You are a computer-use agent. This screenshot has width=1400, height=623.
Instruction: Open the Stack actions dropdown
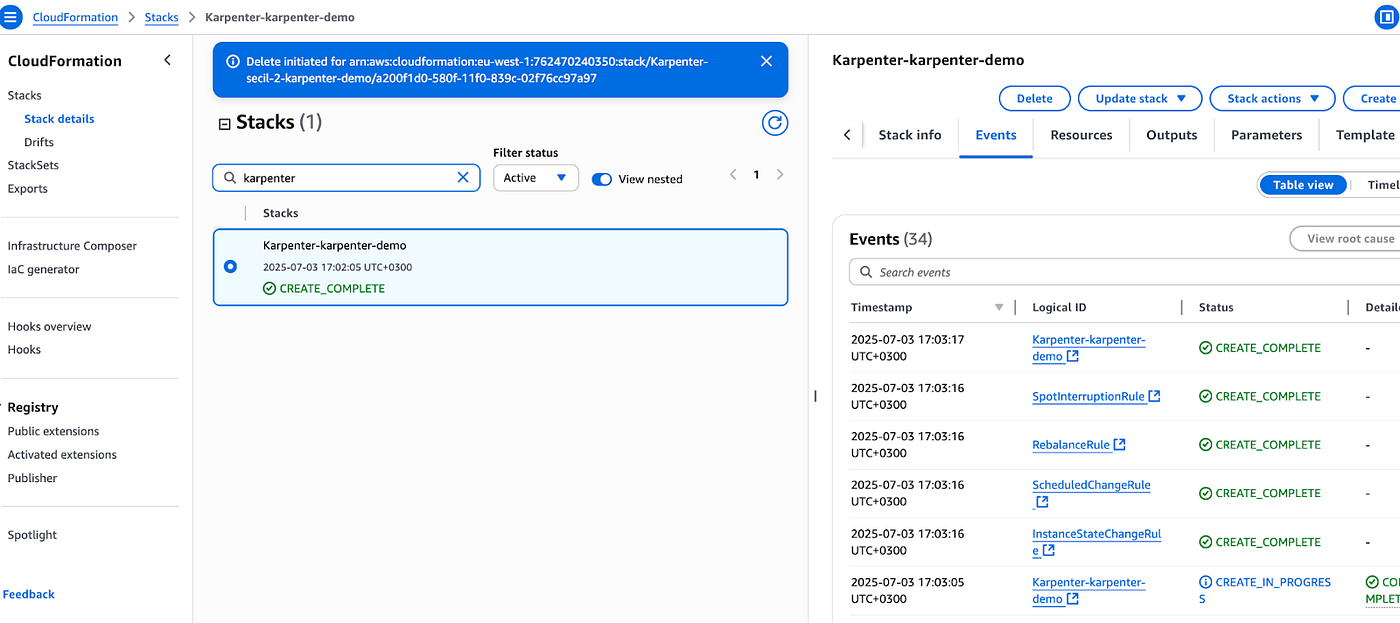pos(1273,98)
